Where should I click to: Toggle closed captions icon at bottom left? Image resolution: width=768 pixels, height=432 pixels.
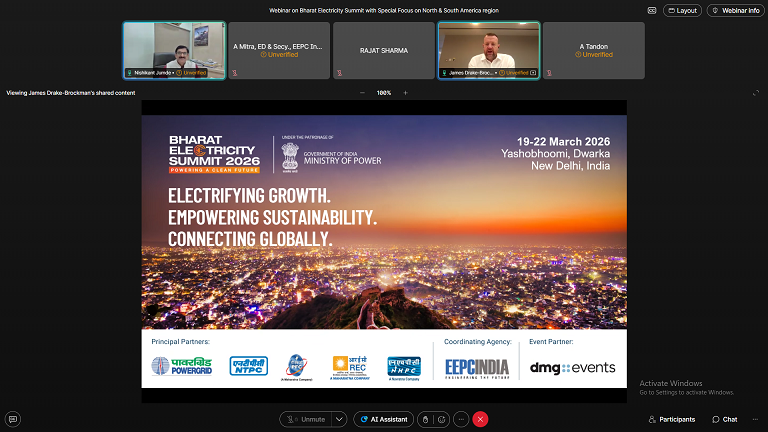tap(12, 419)
